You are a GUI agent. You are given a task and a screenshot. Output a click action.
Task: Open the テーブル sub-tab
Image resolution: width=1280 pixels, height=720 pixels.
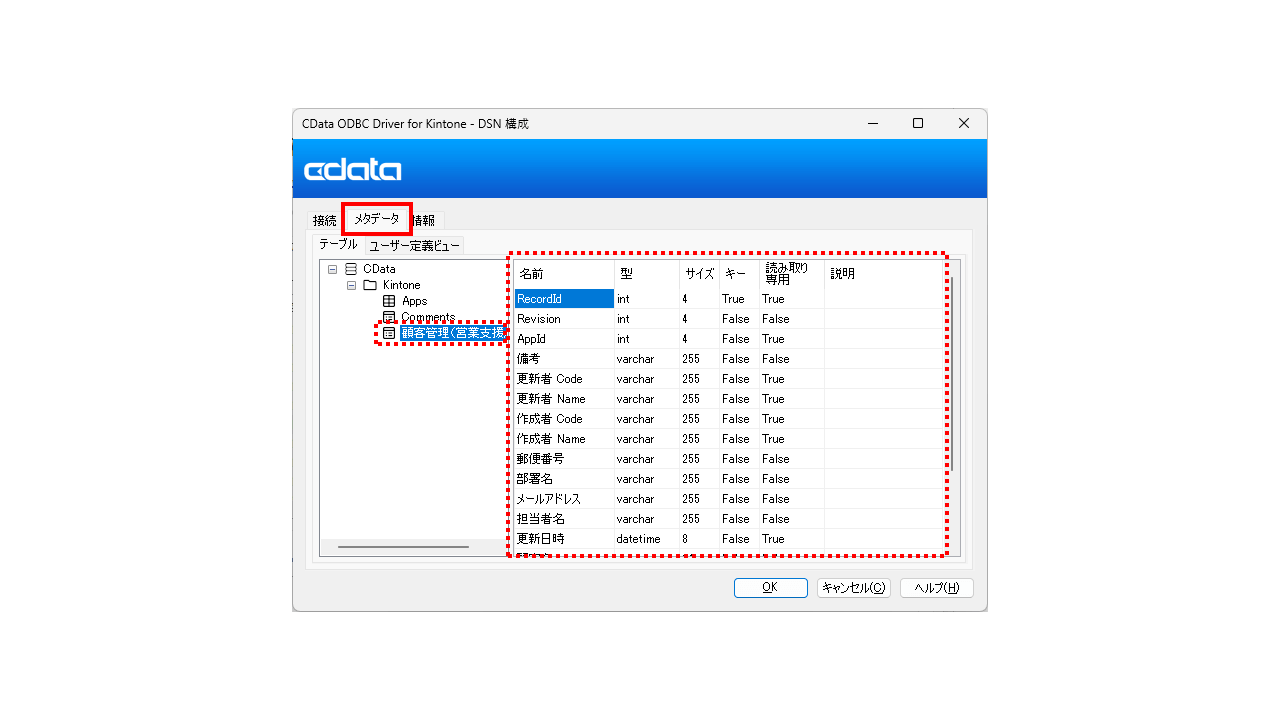click(x=338, y=244)
